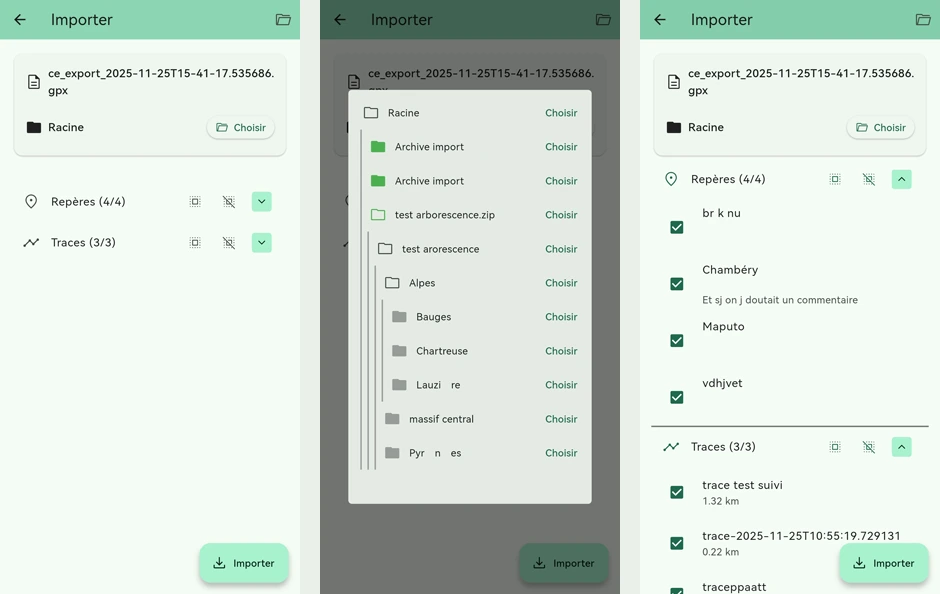940x594 pixels.
Task: Uncheck the Chambéry waypoint checkbox
Action: [x=677, y=284]
